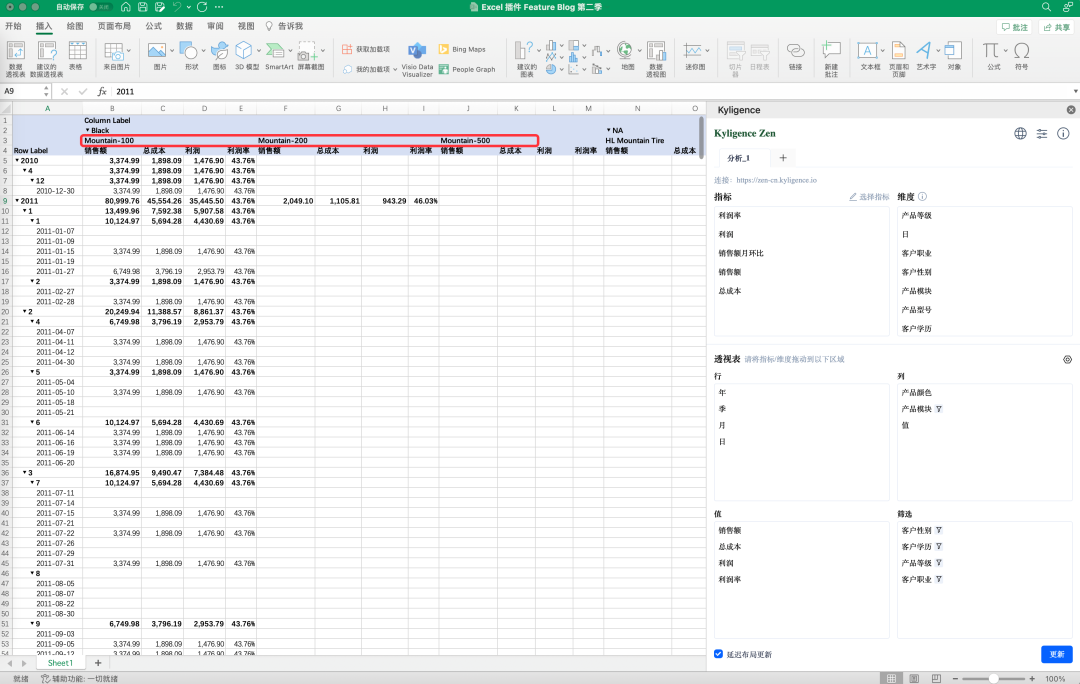Switch to normal view in status bar
The width and height of the screenshot is (1080, 684).
click(891, 678)
